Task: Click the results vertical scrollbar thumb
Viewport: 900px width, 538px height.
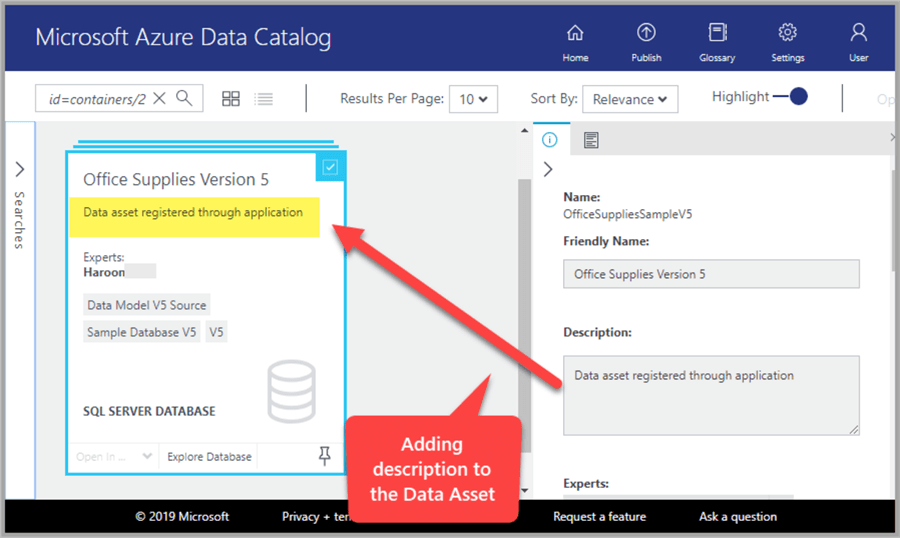Action: (x=524, y=316)
